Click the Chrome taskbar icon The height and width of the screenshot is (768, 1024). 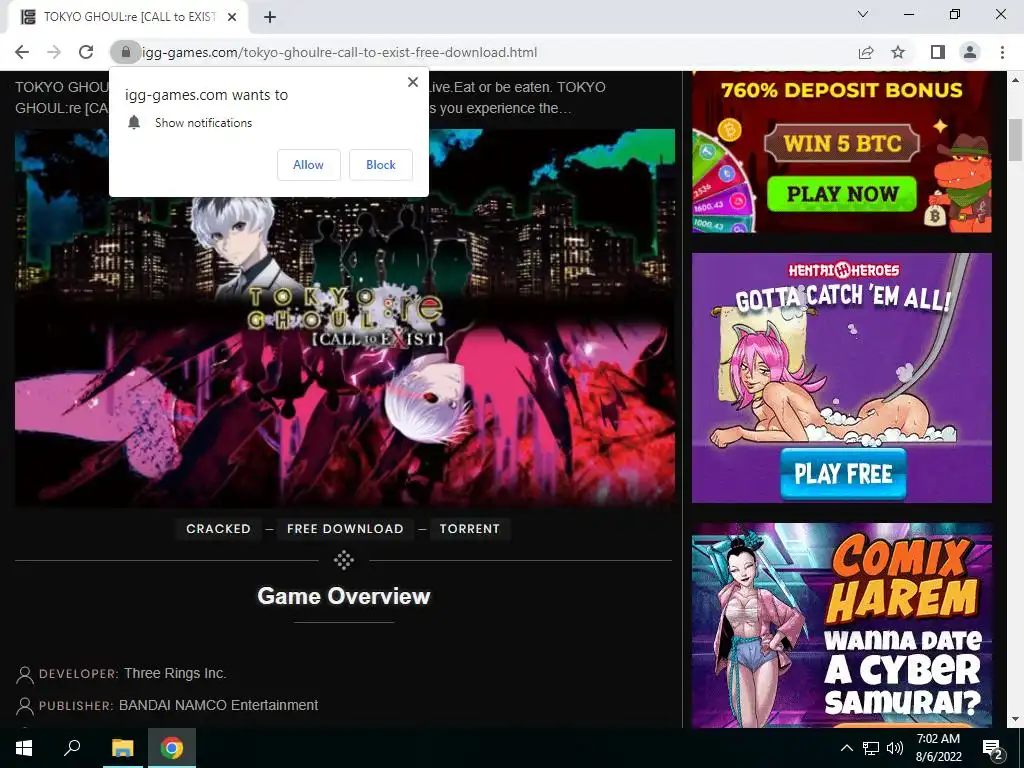[172, 748]
